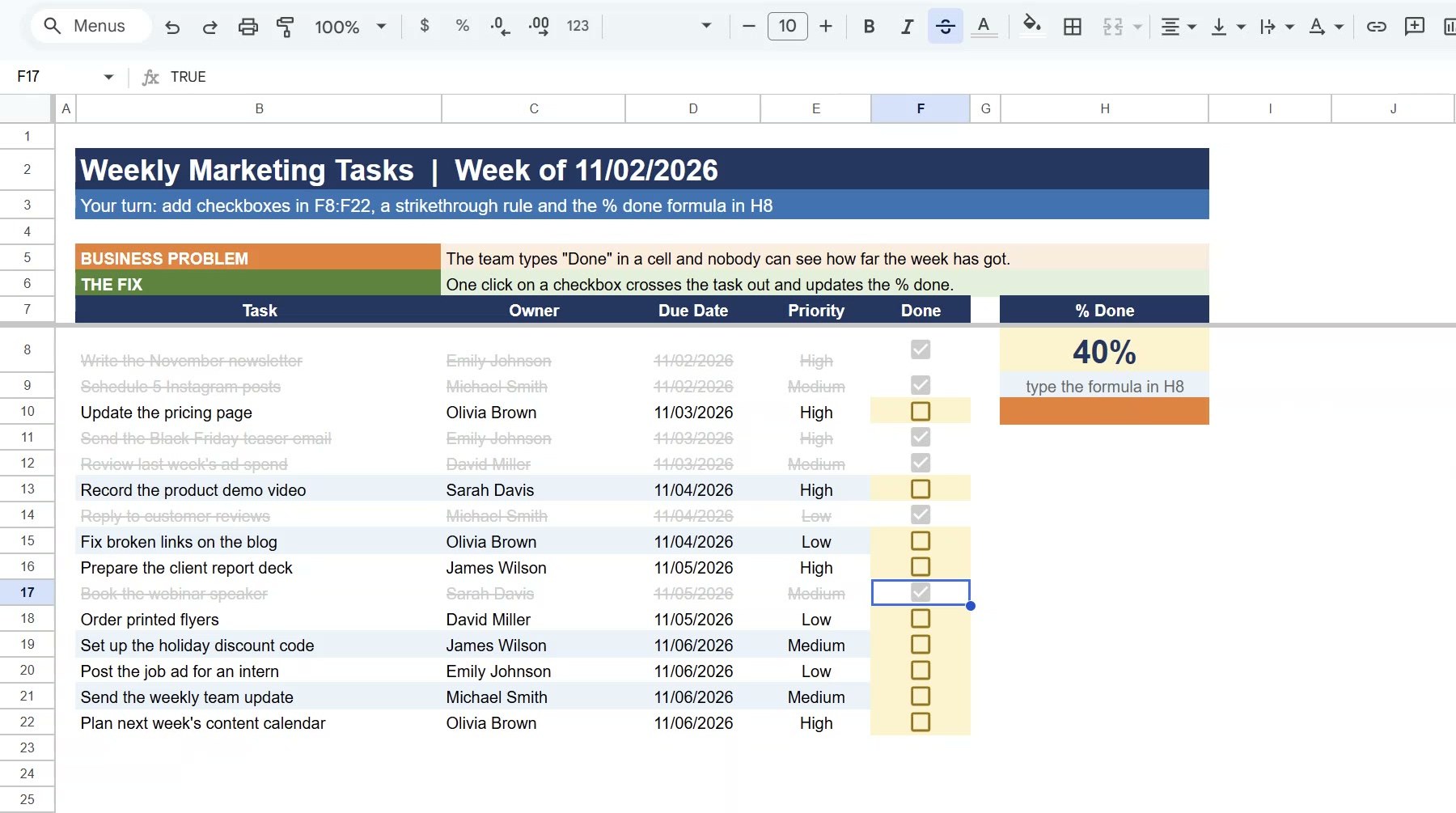The width and height of the screenshot is (1456, 813).
Task: Decrease font size with minus button
Action: click(749, 26)
